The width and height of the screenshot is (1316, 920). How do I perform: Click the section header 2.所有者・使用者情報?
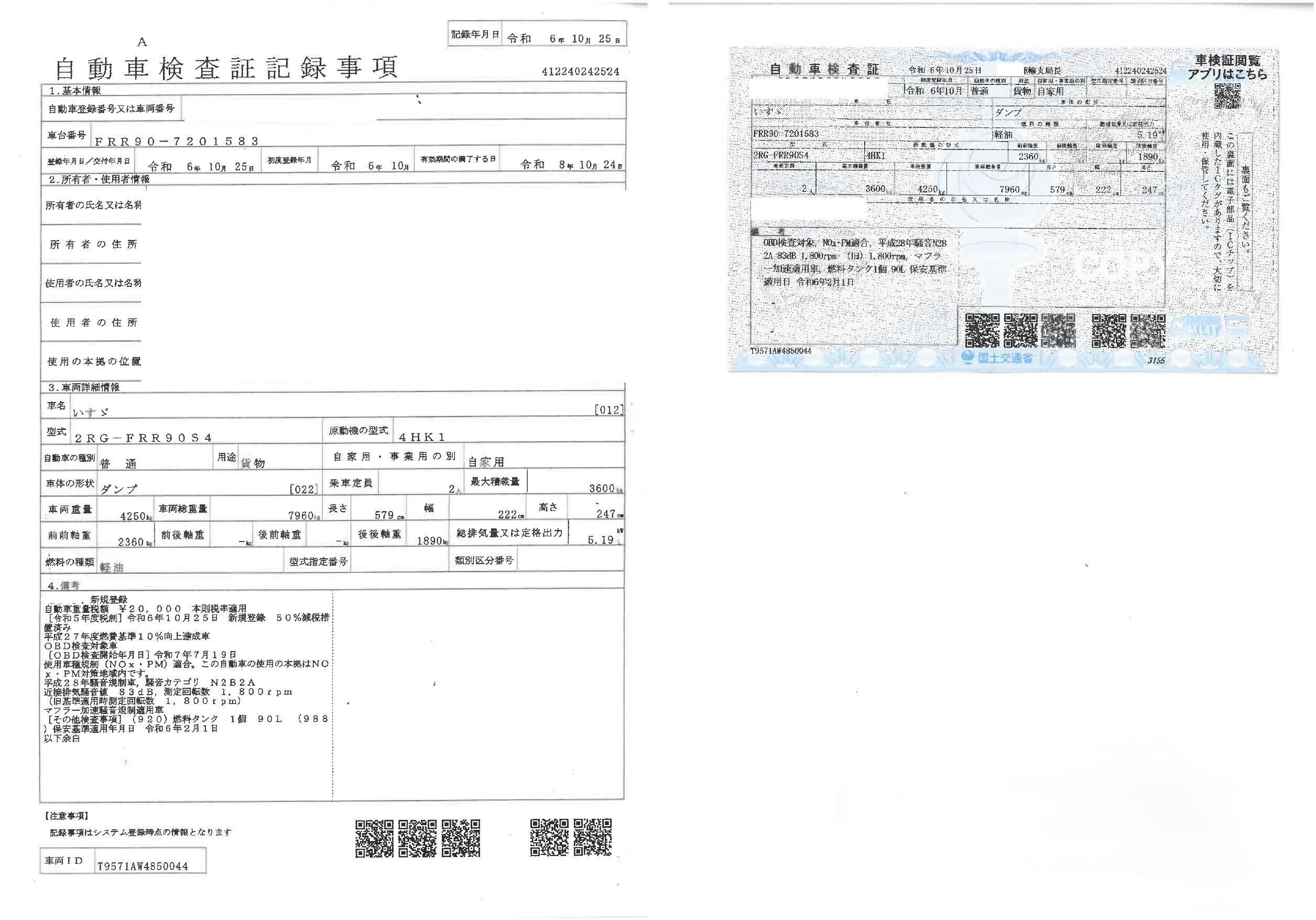(x=99, y=179)
